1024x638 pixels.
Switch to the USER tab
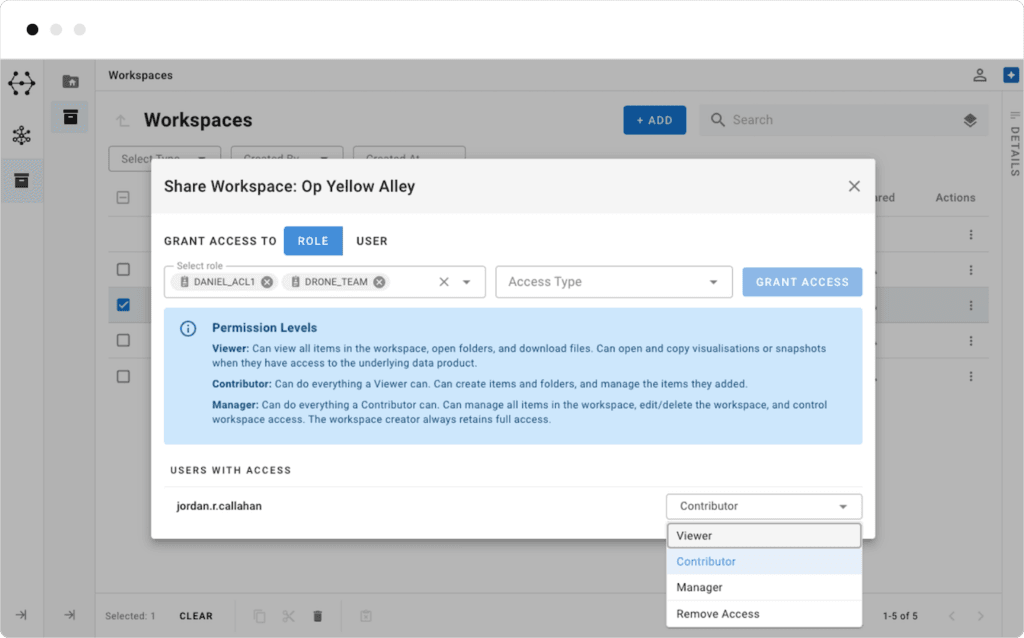point(372,241)
